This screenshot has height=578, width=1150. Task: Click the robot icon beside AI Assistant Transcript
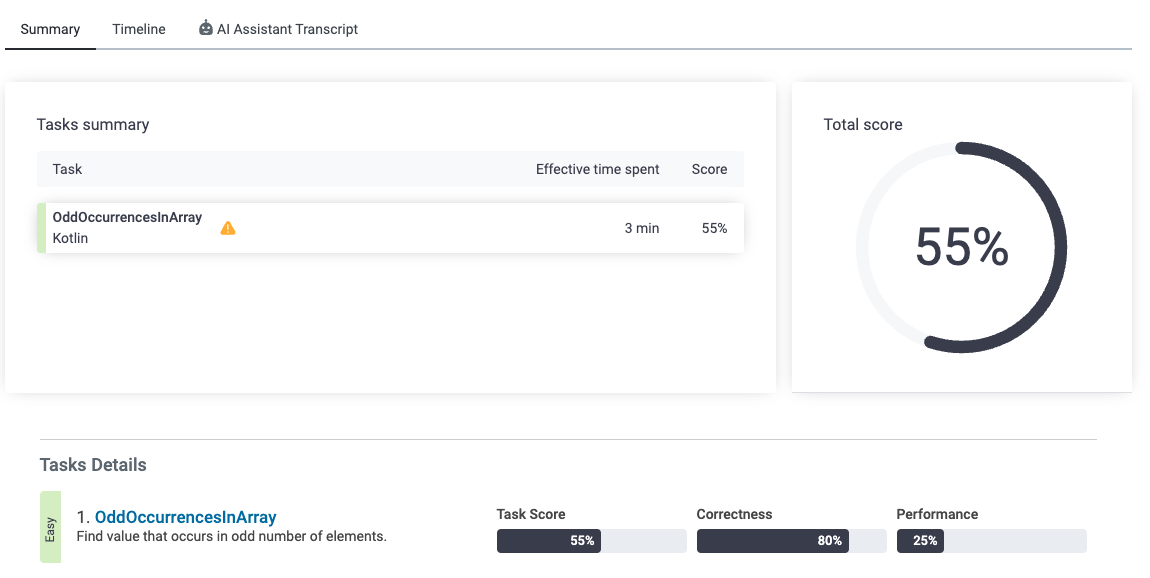(x=206, y=28)
